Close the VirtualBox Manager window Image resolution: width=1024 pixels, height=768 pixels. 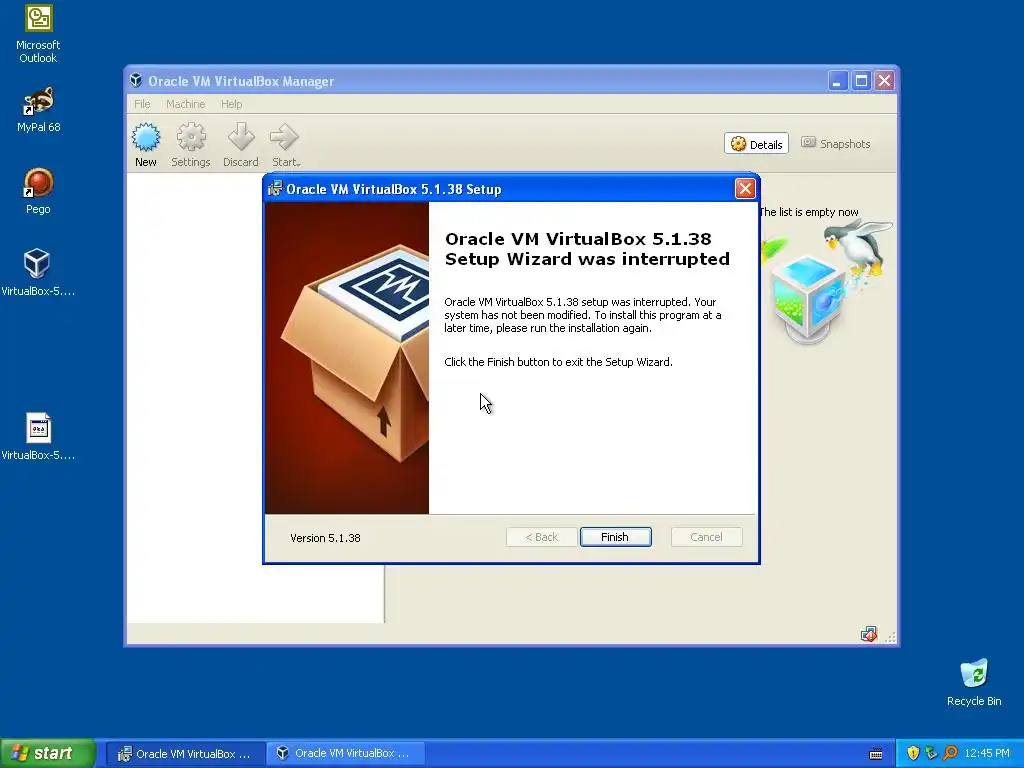884,81
